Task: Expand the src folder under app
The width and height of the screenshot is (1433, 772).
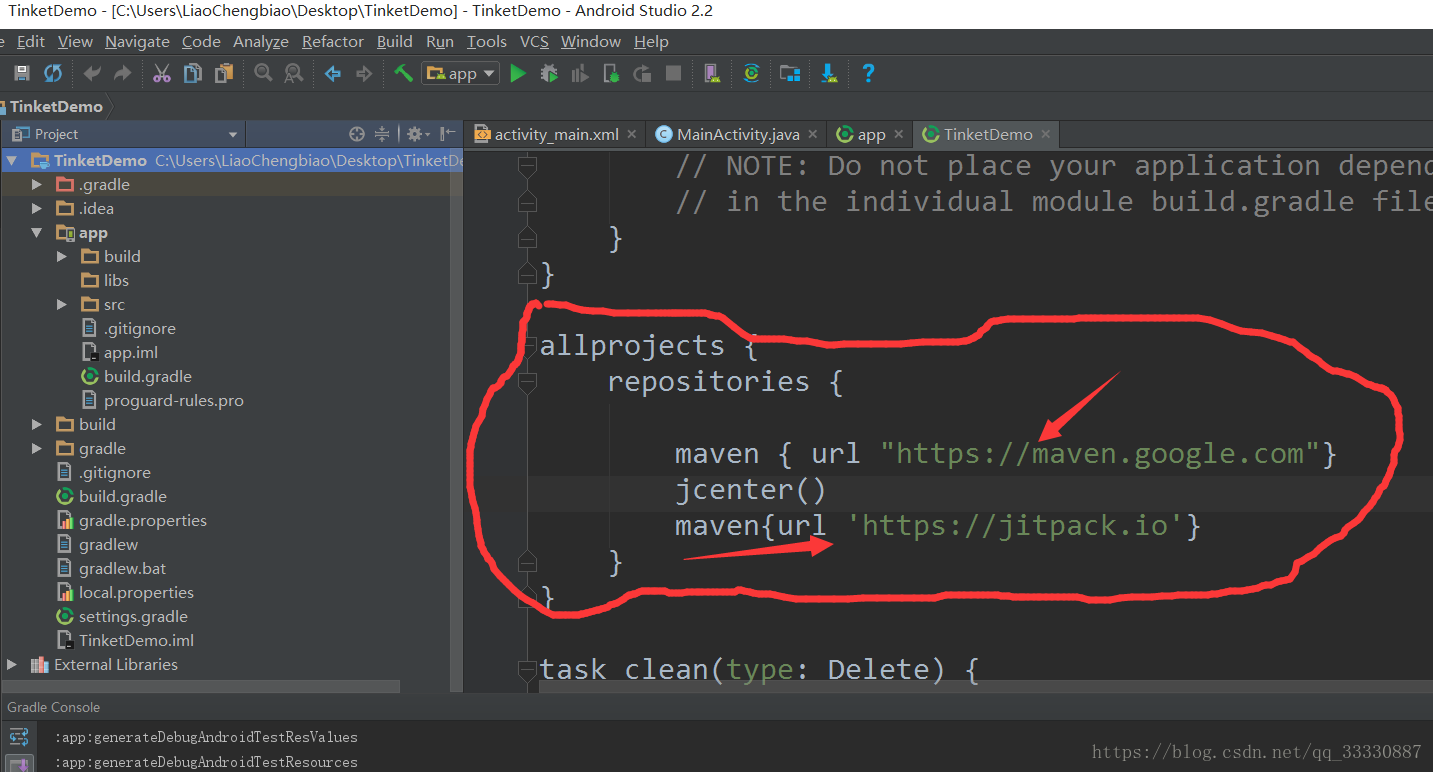Action: (x=62, y=304)
